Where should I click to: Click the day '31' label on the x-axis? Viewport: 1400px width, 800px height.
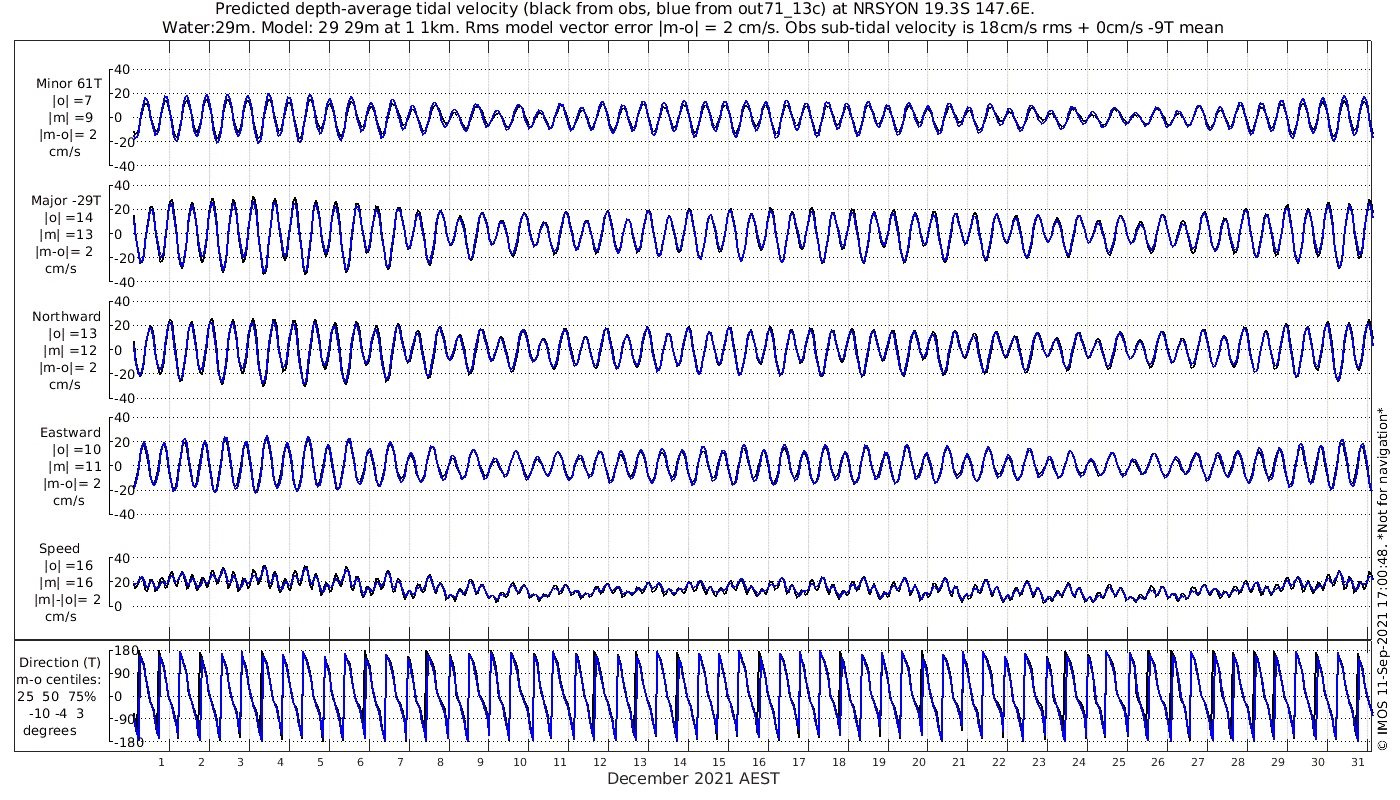(x=1357, y=762)
